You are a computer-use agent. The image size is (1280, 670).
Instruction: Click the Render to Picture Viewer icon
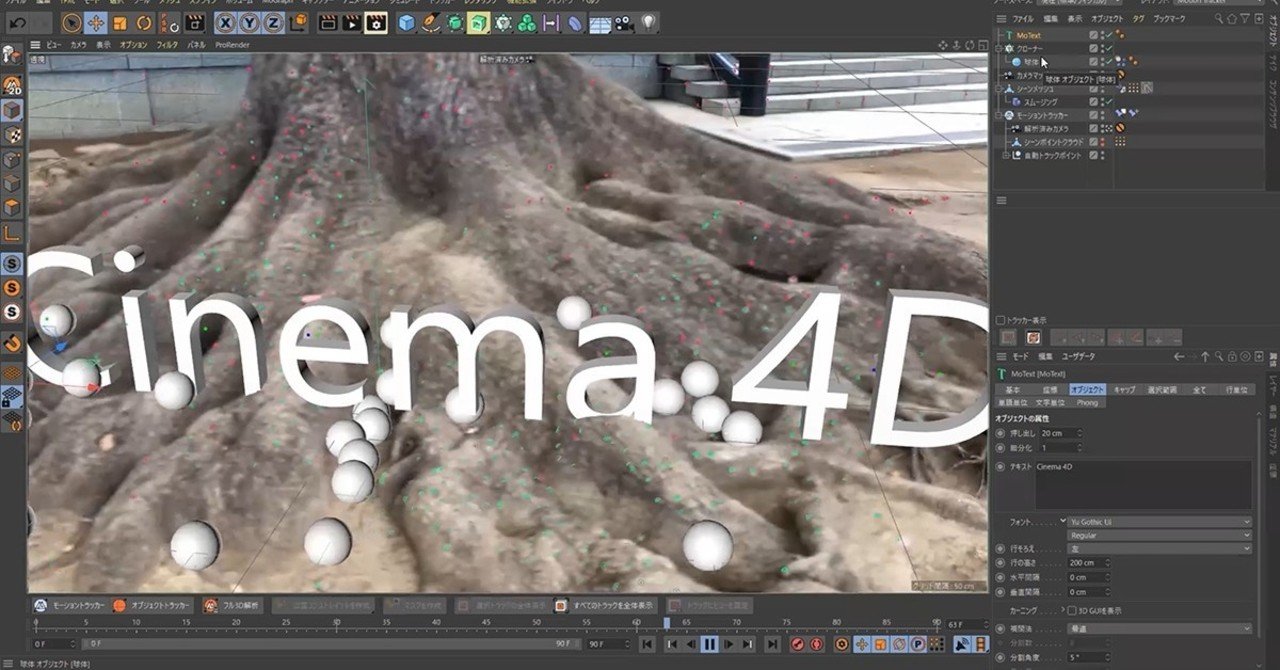pyautogui.click(x=352, y=22)
